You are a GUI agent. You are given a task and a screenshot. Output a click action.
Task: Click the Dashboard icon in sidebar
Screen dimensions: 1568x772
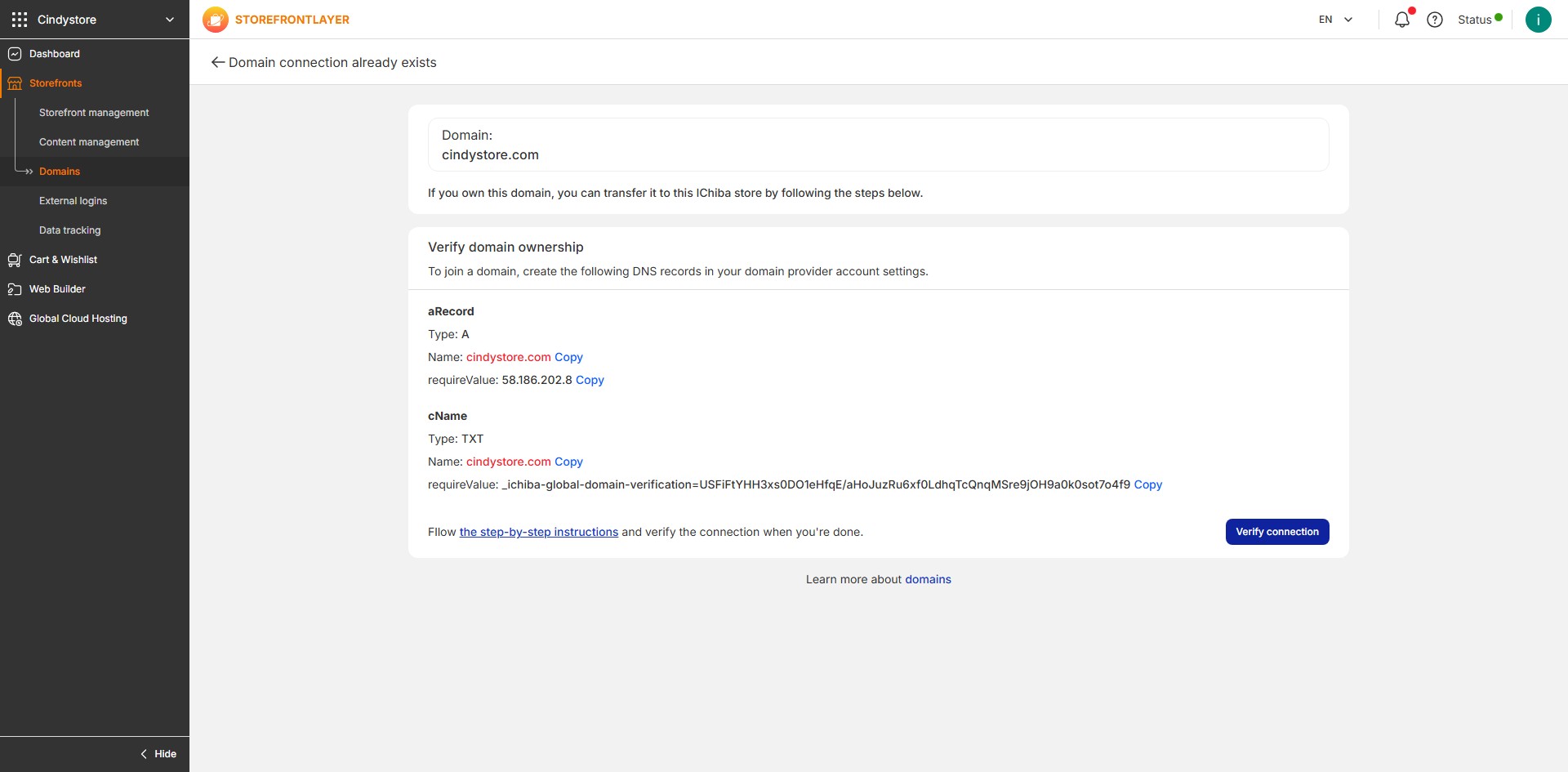[x=15, y=54]
